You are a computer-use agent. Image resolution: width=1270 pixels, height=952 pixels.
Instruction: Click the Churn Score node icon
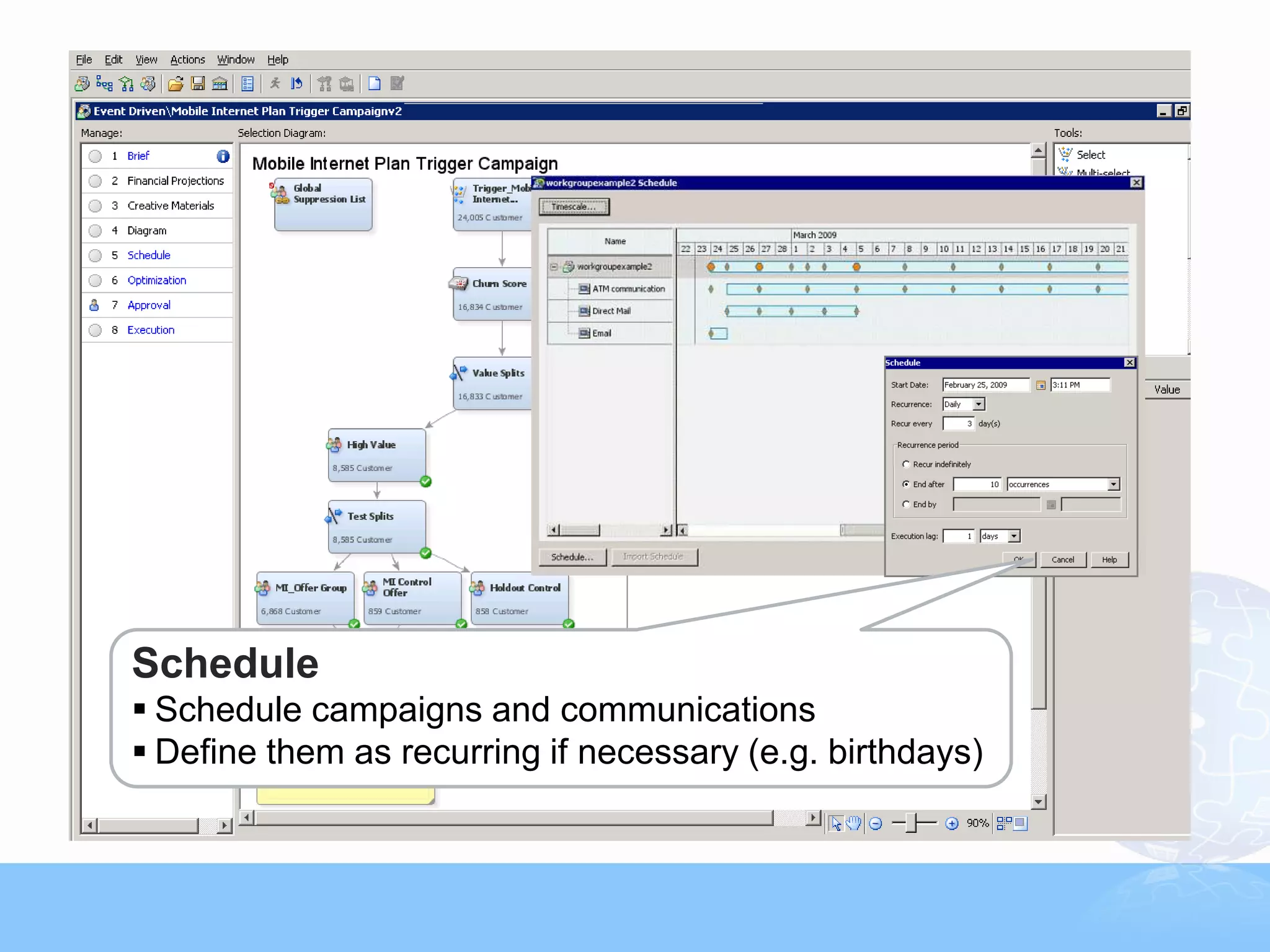tap(458, 284)
